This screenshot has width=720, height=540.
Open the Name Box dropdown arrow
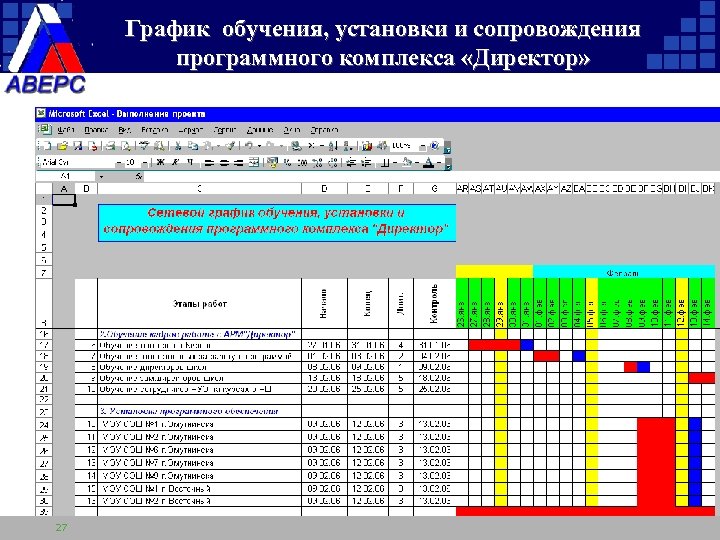point(101,177)
